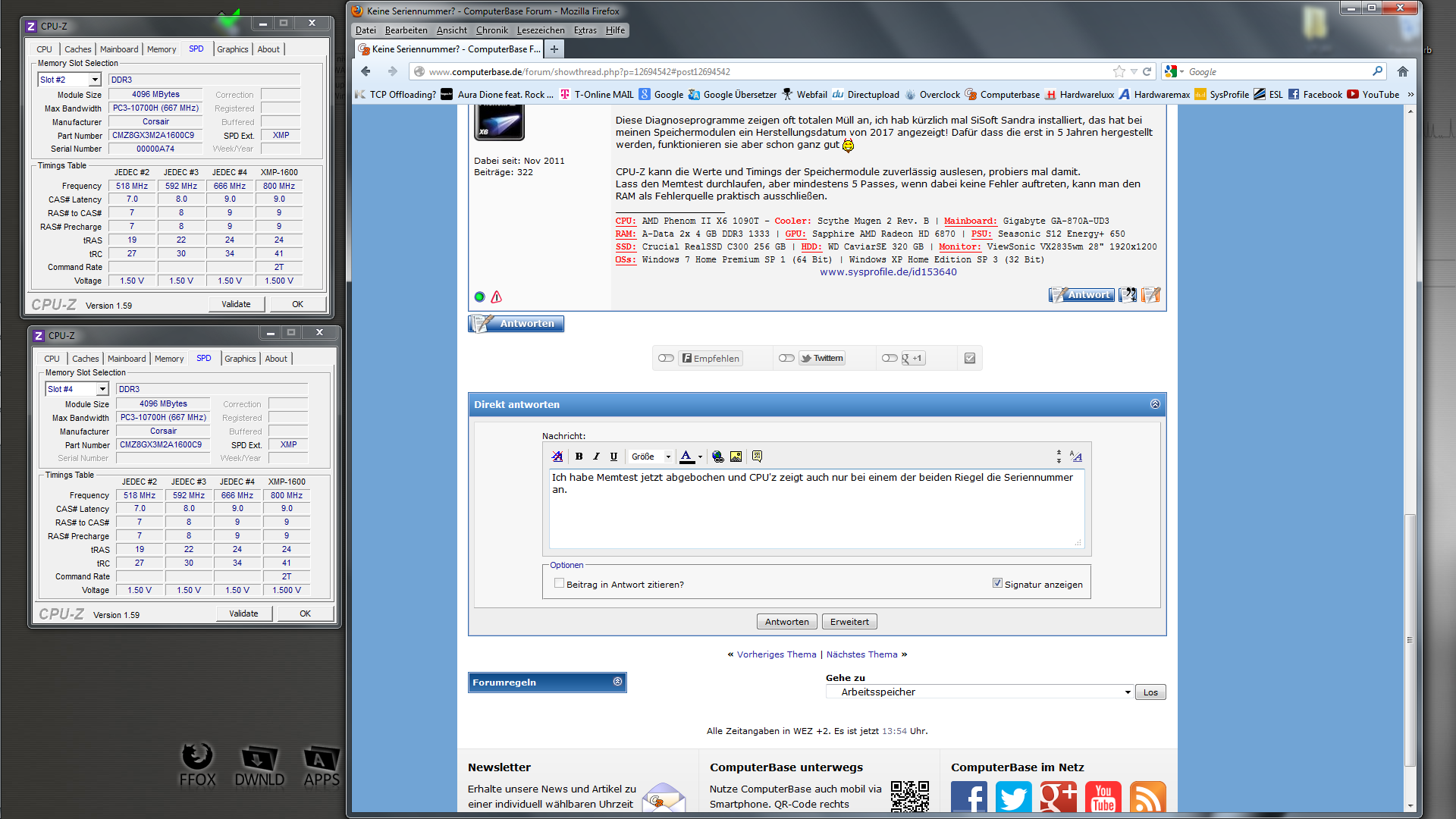Click the Bold formatting icon
The image size is (1456, 819).
coord(579,457)
